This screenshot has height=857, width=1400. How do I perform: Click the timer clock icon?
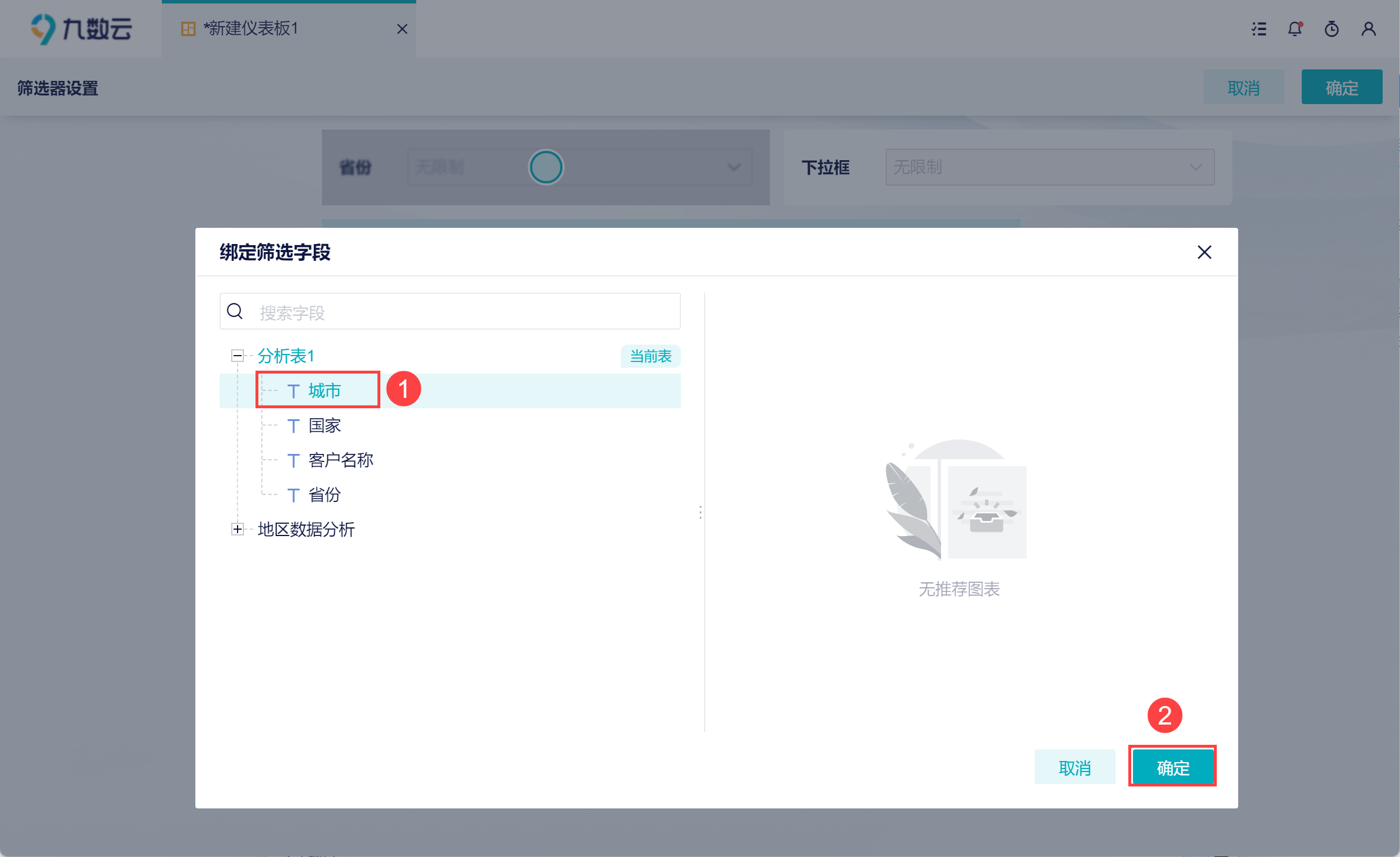[x=1332, y=29]
